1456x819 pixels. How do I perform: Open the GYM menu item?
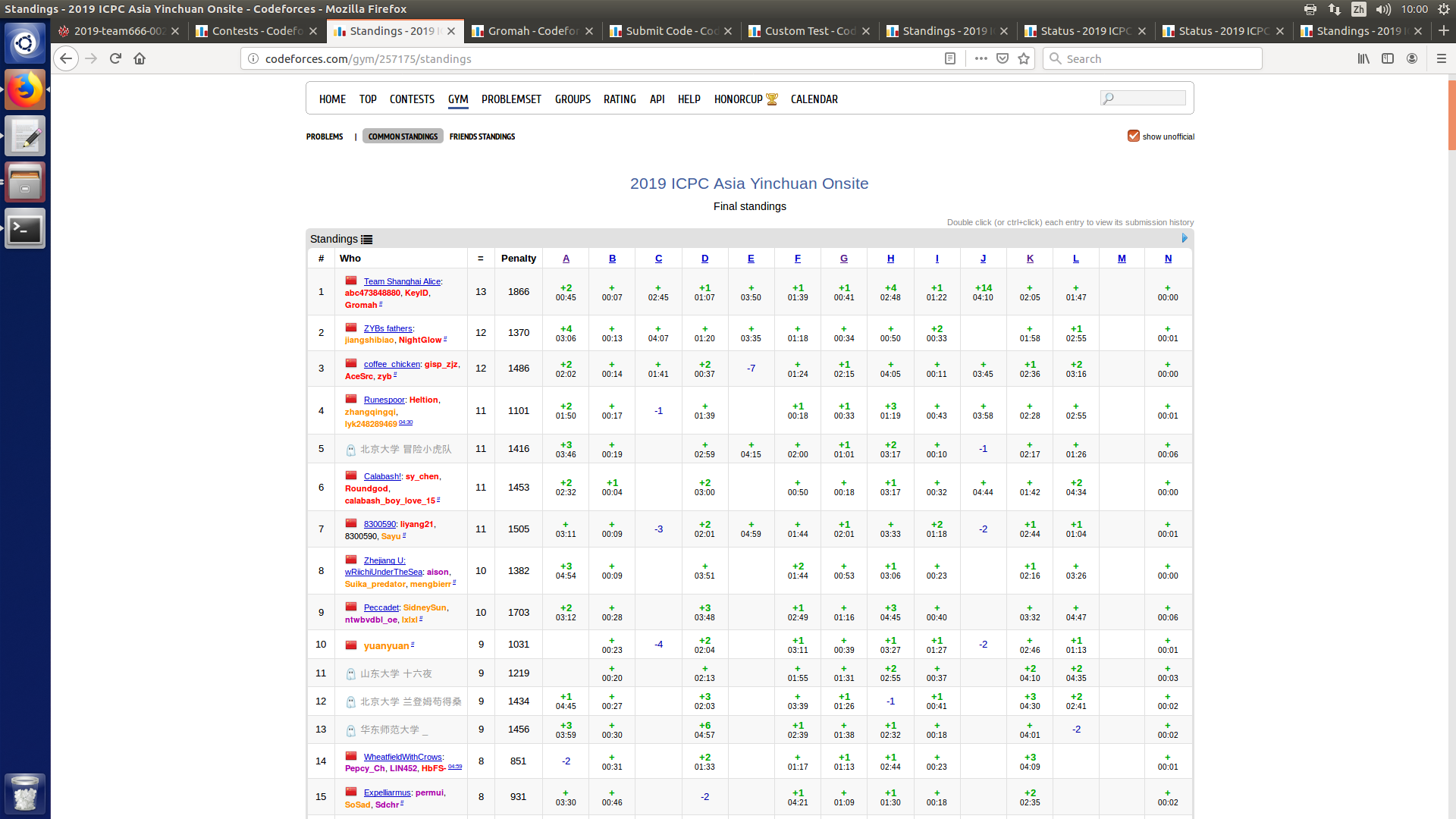pyautogui.click(x=458, y=99)
